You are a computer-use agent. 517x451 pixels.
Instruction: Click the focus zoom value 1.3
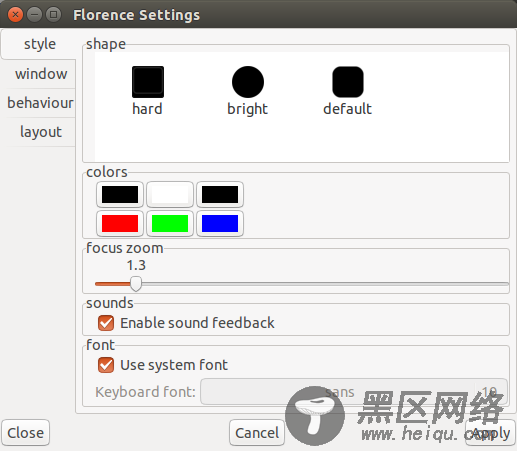pyautogui.click(x=136, y=265)
